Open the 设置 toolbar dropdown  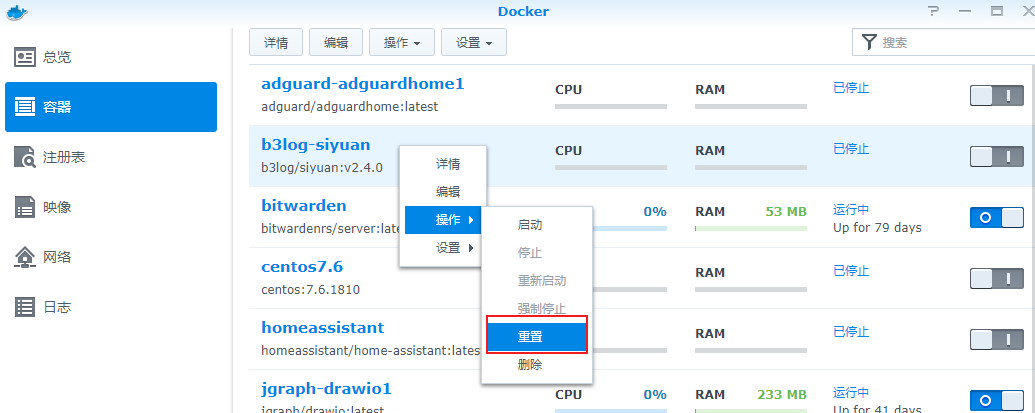coord(473,42)
